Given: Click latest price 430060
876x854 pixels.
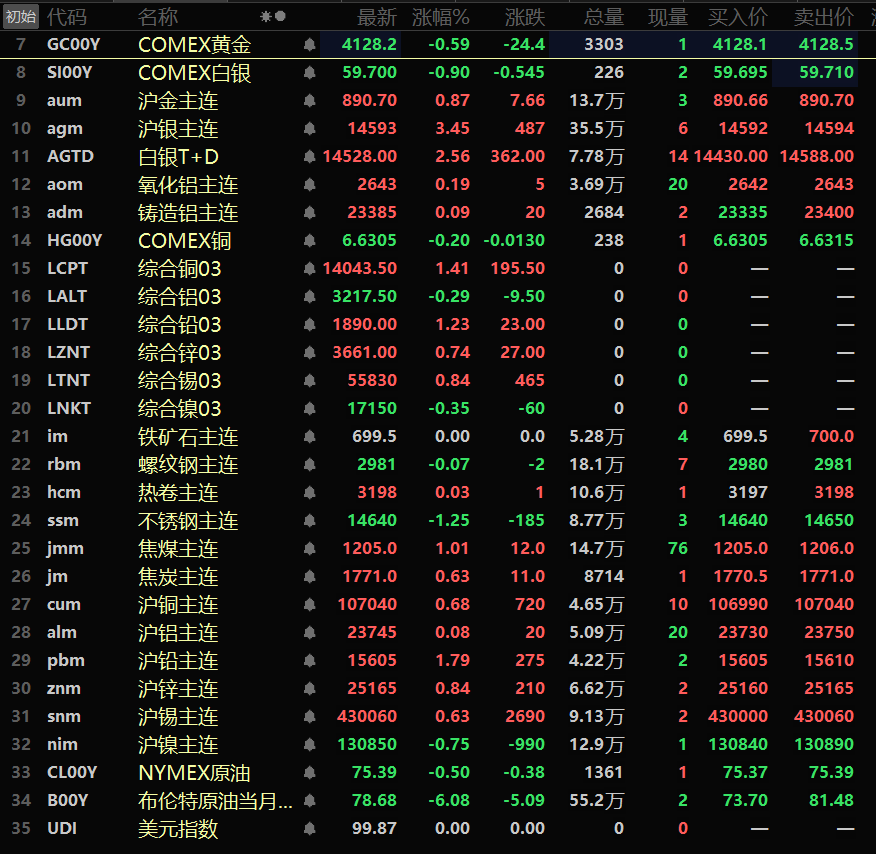Looking at the screenshot, I should [366, 716].
